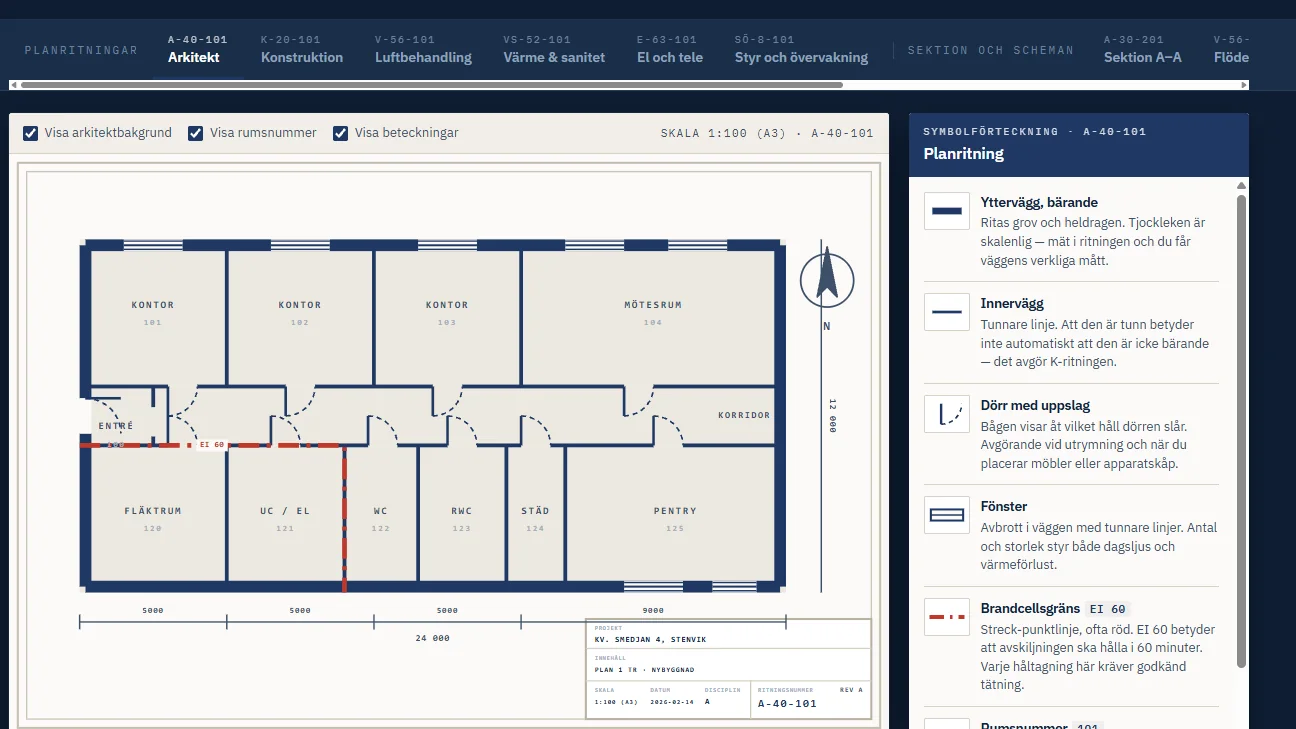Screen dimensions: 1296x729
Task: Select room Kontor 102 on the plan
Action: click(300, 316)
